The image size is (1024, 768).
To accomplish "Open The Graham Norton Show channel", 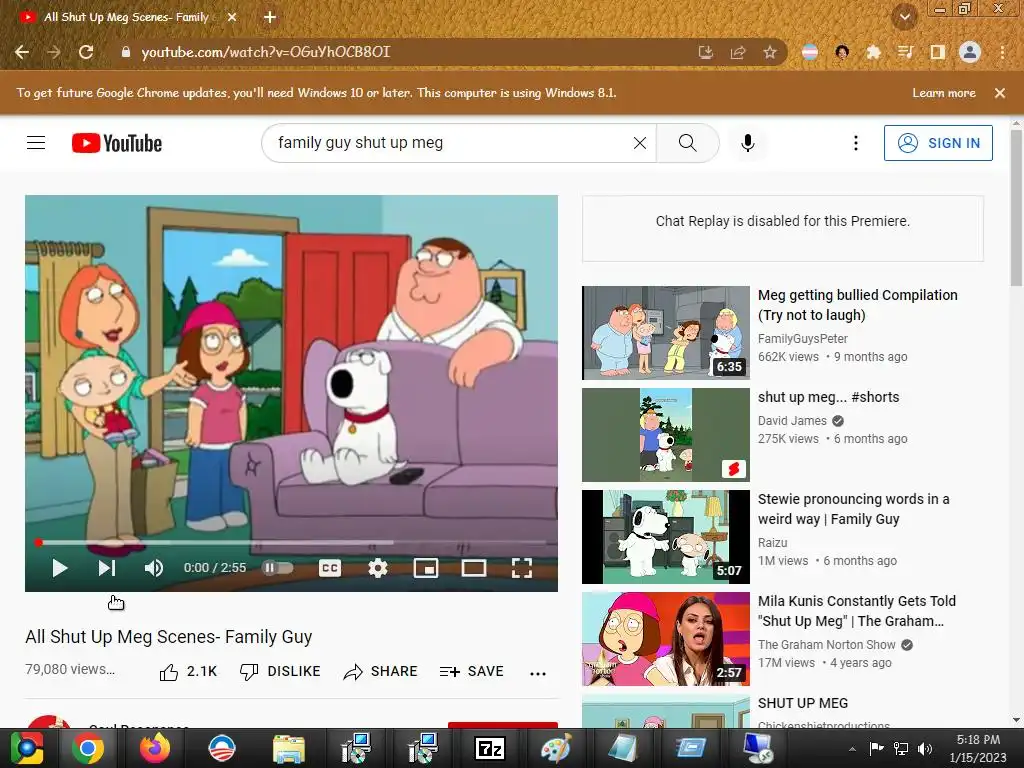I will pyautogui.click(x=826, y=645).
